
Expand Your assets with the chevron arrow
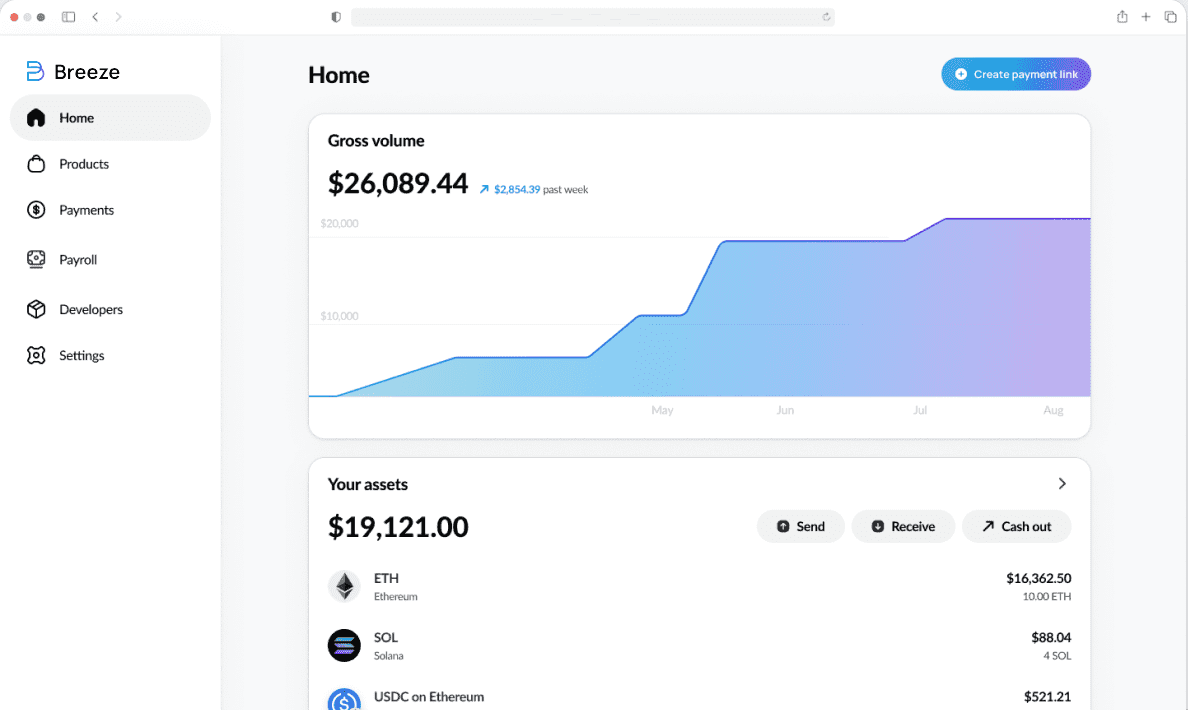(1062, 483)
